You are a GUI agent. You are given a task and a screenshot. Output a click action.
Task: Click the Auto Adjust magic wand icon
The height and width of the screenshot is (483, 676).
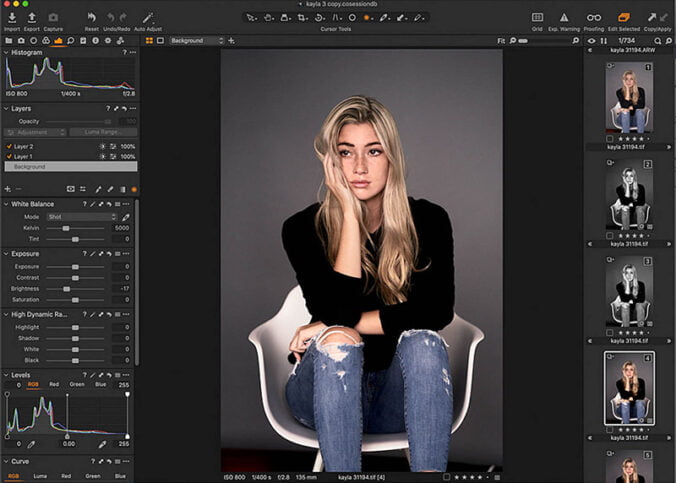click(x=148, y=17)
